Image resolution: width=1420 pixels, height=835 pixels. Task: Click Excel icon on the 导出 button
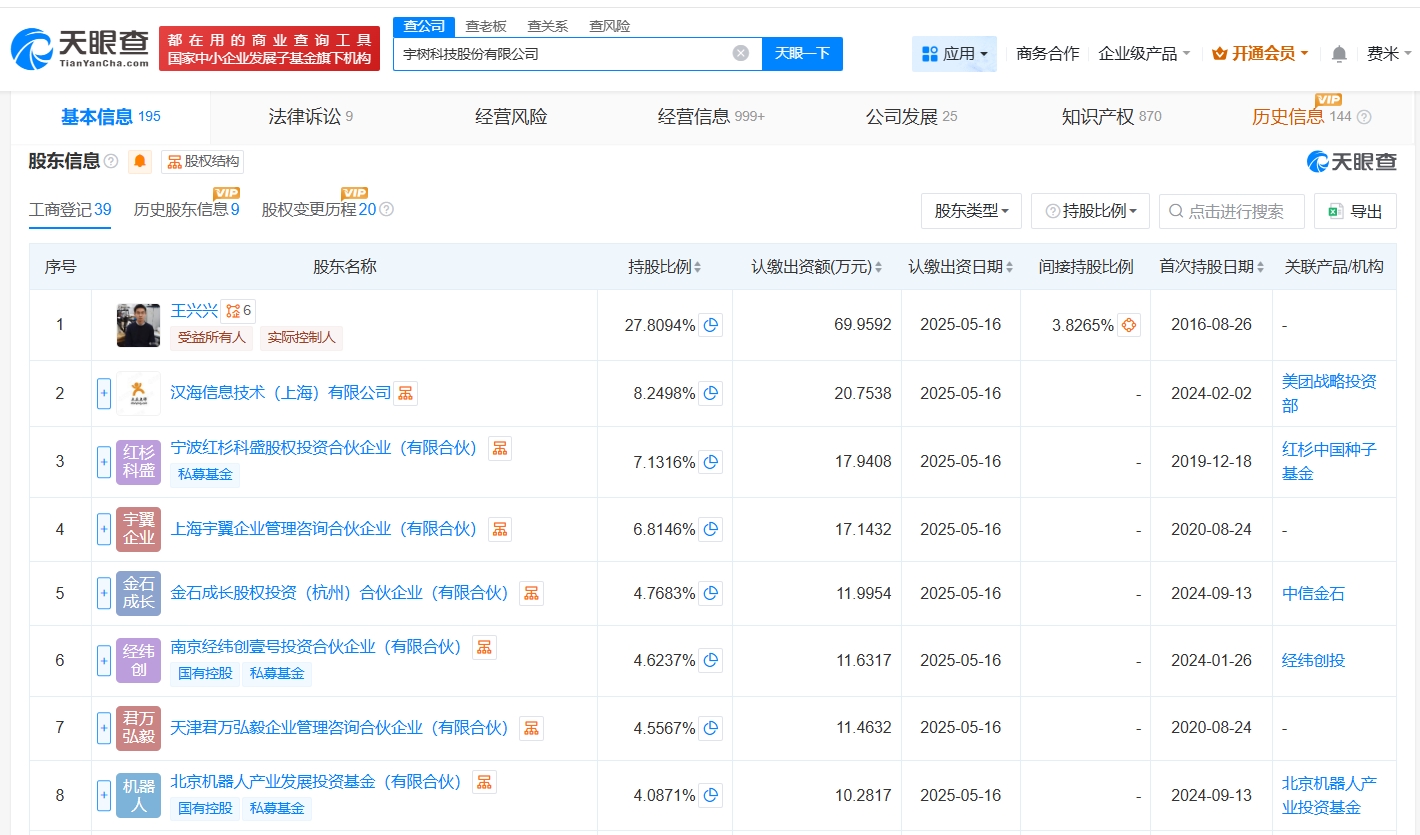pyautogui.click(x=1334, y=211)
